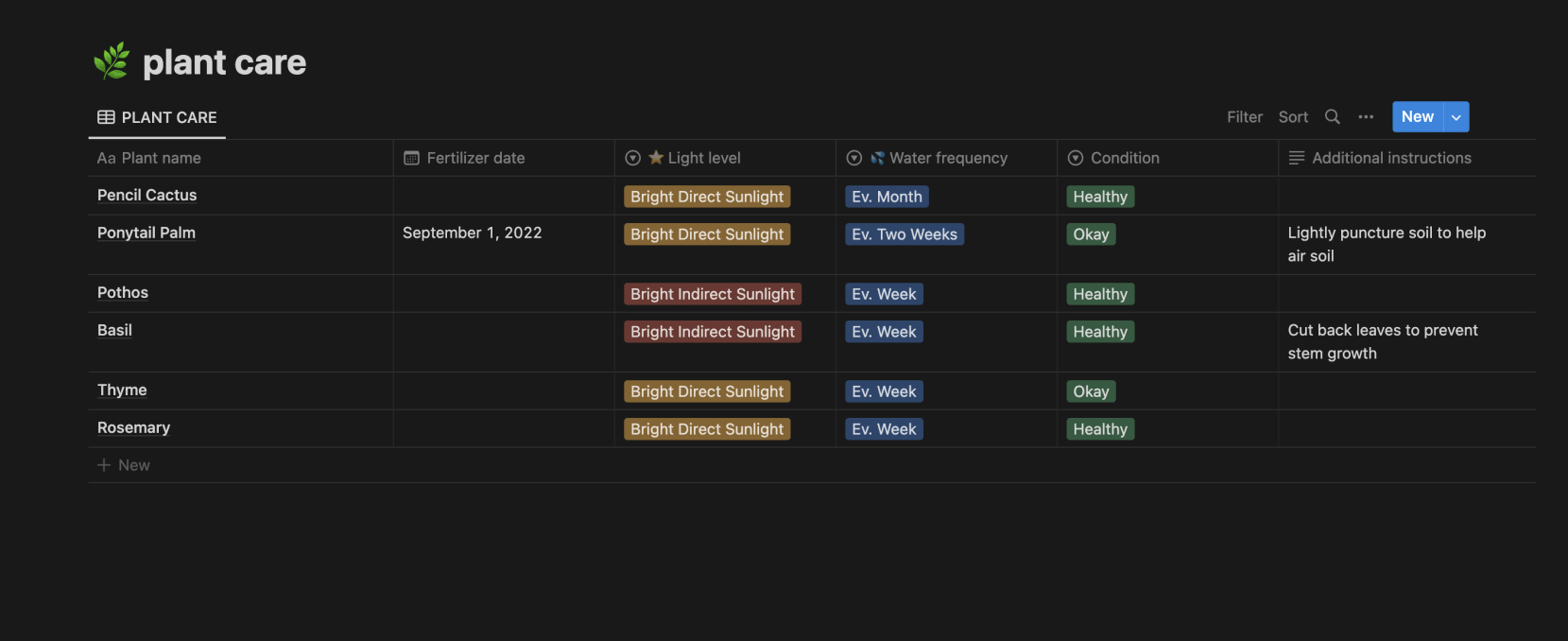Open the Basil page
The height and width of the screenshot is (641, 1568).
click(x=114, y=330)
